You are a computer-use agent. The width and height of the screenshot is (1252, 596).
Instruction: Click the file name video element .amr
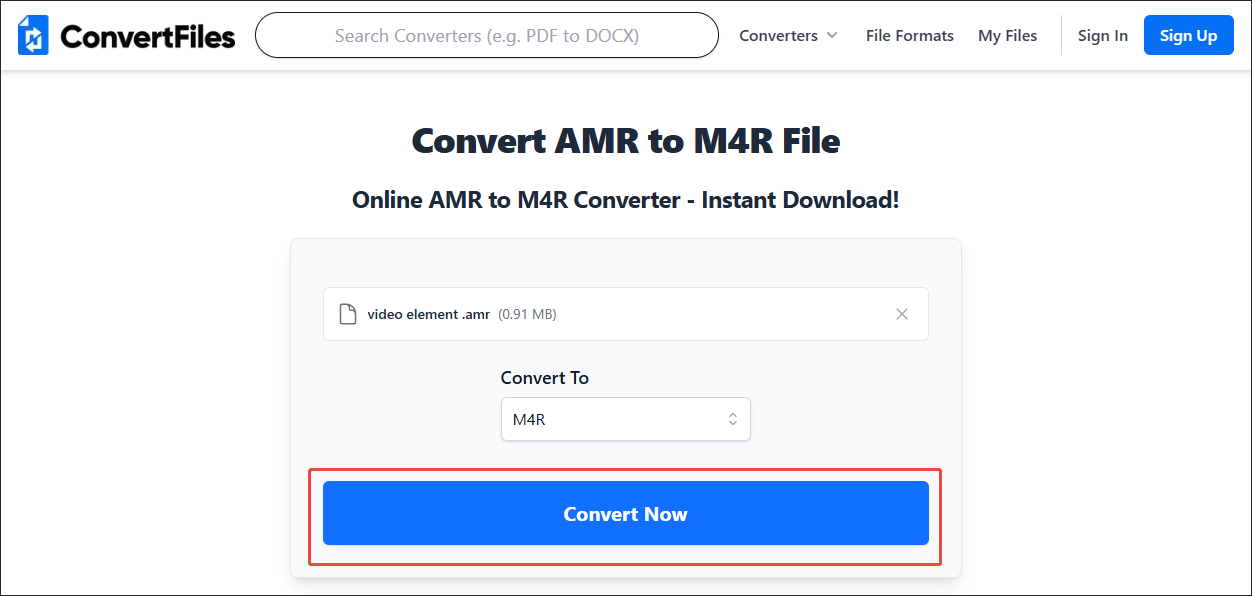[429, 314]
